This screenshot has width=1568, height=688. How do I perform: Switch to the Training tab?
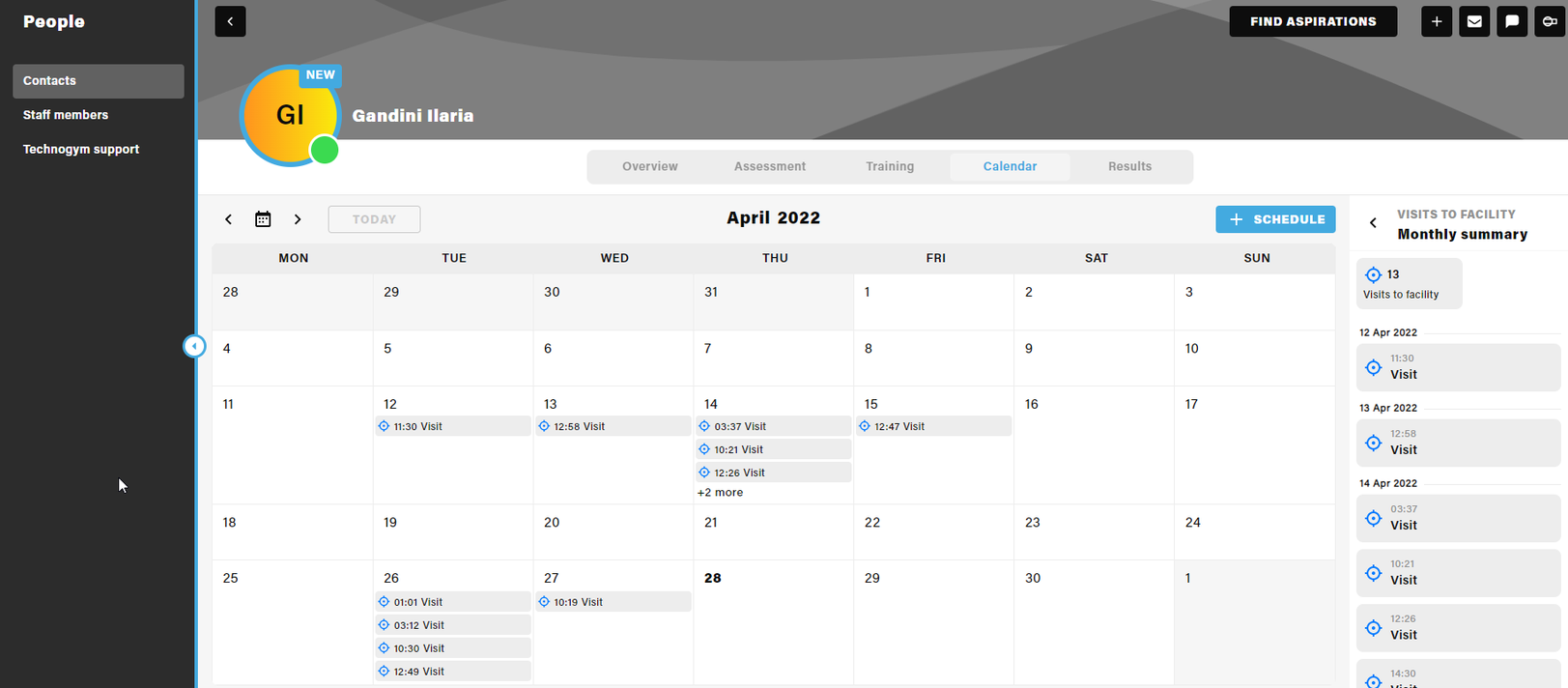890,166
